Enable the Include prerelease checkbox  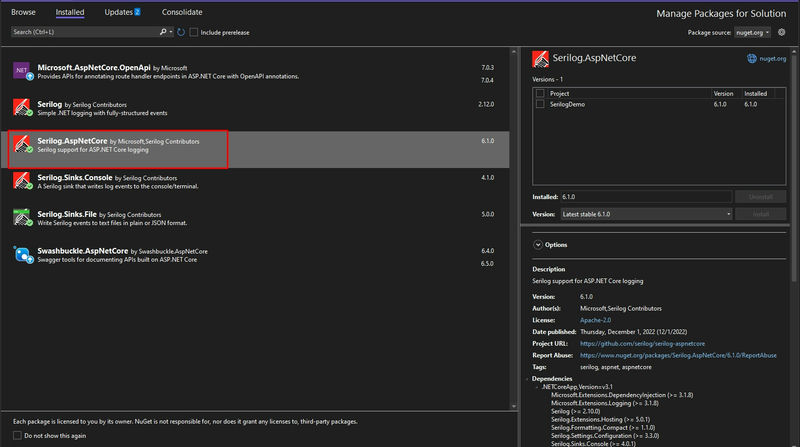click(193, 32)
